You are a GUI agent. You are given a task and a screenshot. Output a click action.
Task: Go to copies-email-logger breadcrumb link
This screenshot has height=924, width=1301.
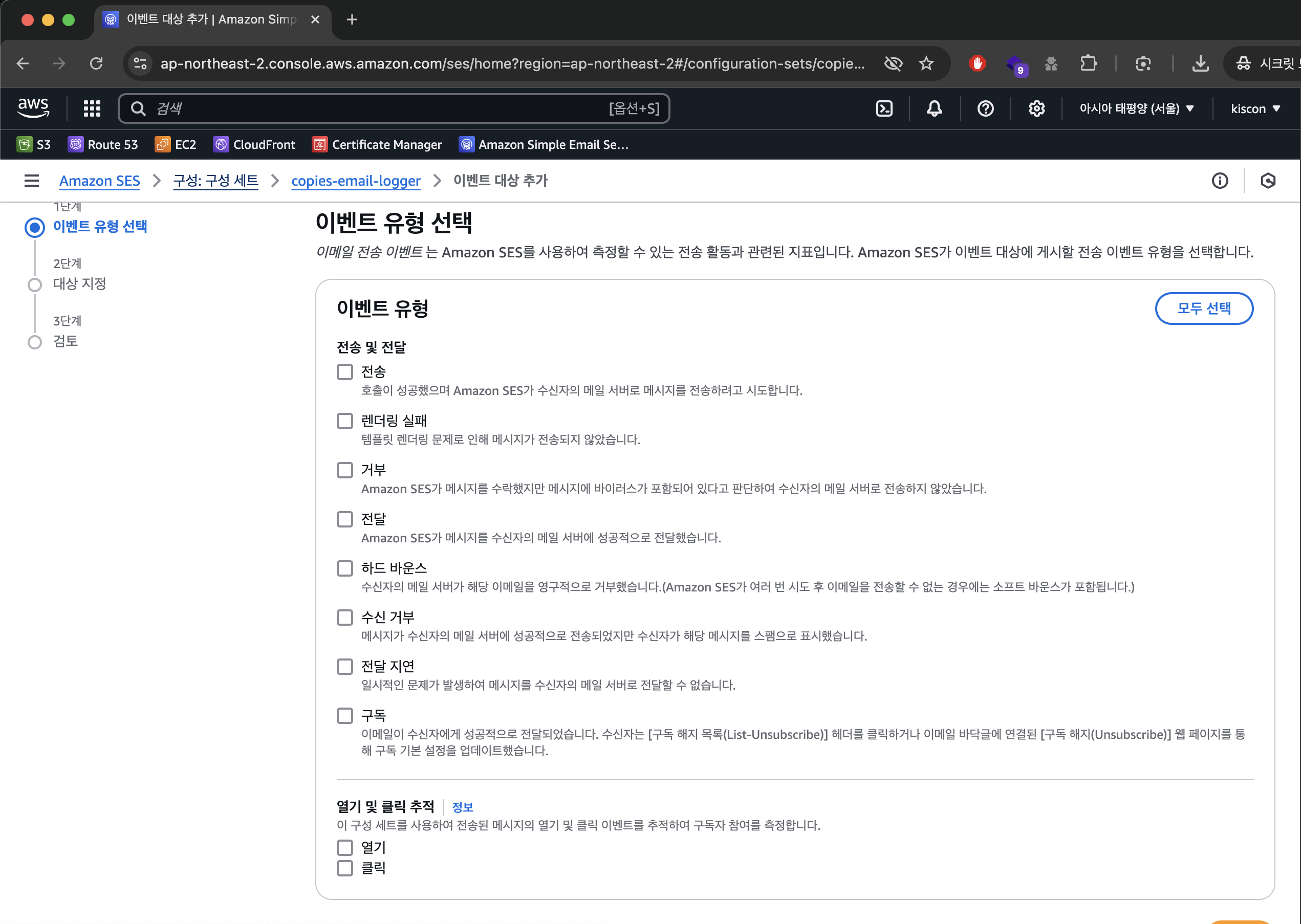pos(356,181)
